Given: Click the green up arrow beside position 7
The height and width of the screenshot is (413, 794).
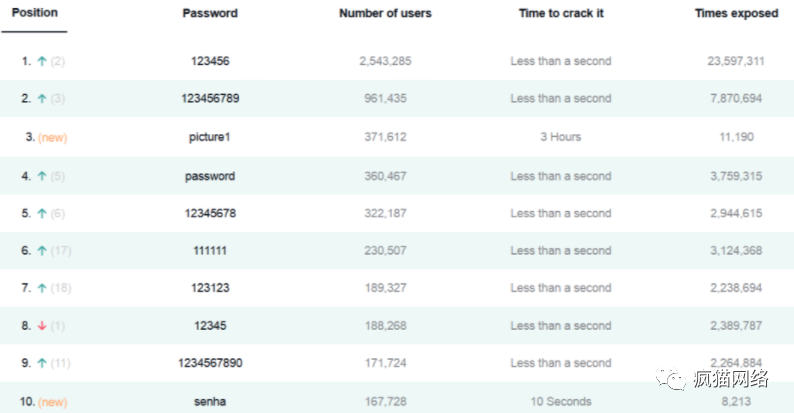Looking at the screenshot, I should [x=42, y=288].
